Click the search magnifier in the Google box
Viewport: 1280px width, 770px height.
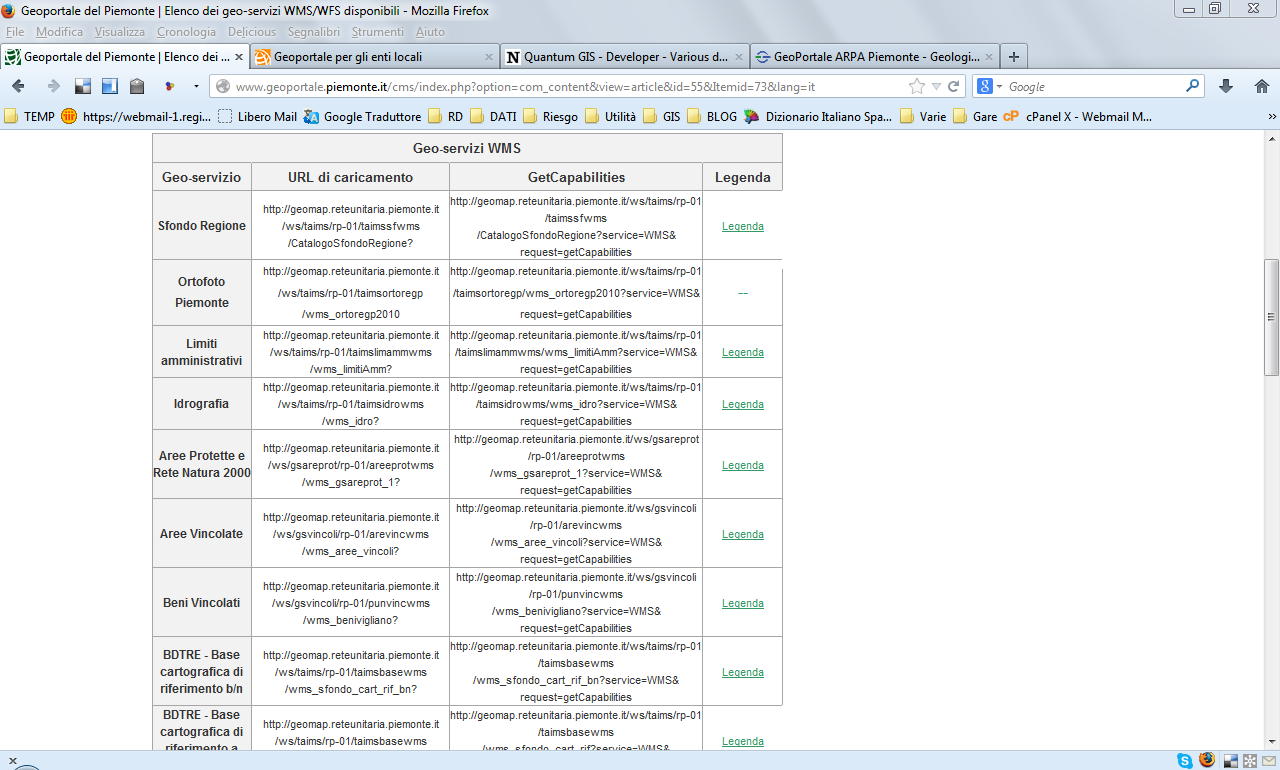point(1193,87)
